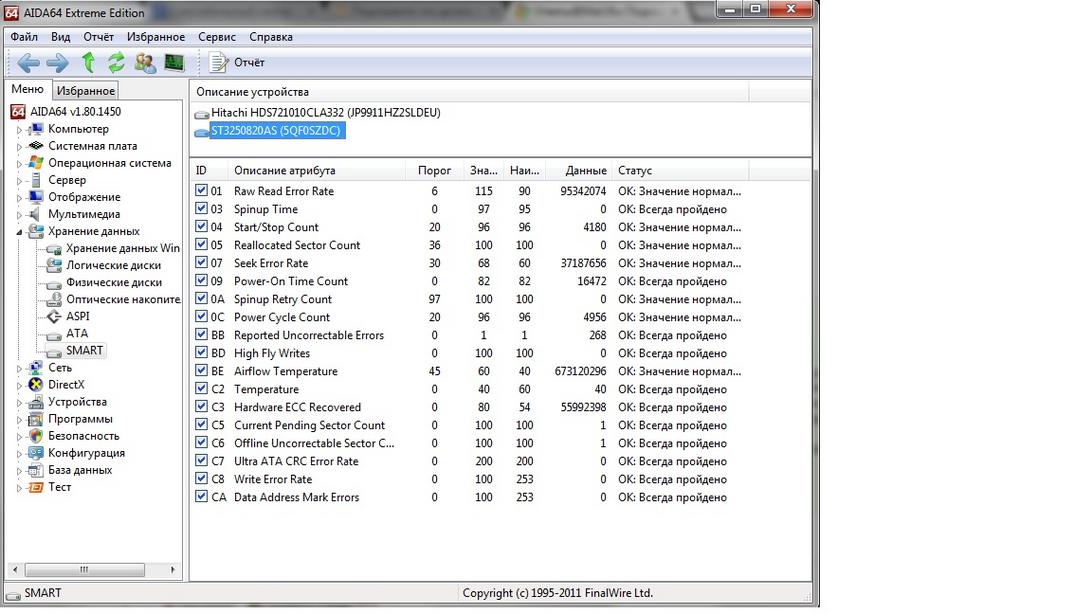The image size is (1092, 614).
Task: Uncheck the Raw Read Error Rate checkbox
Action: 201,190
